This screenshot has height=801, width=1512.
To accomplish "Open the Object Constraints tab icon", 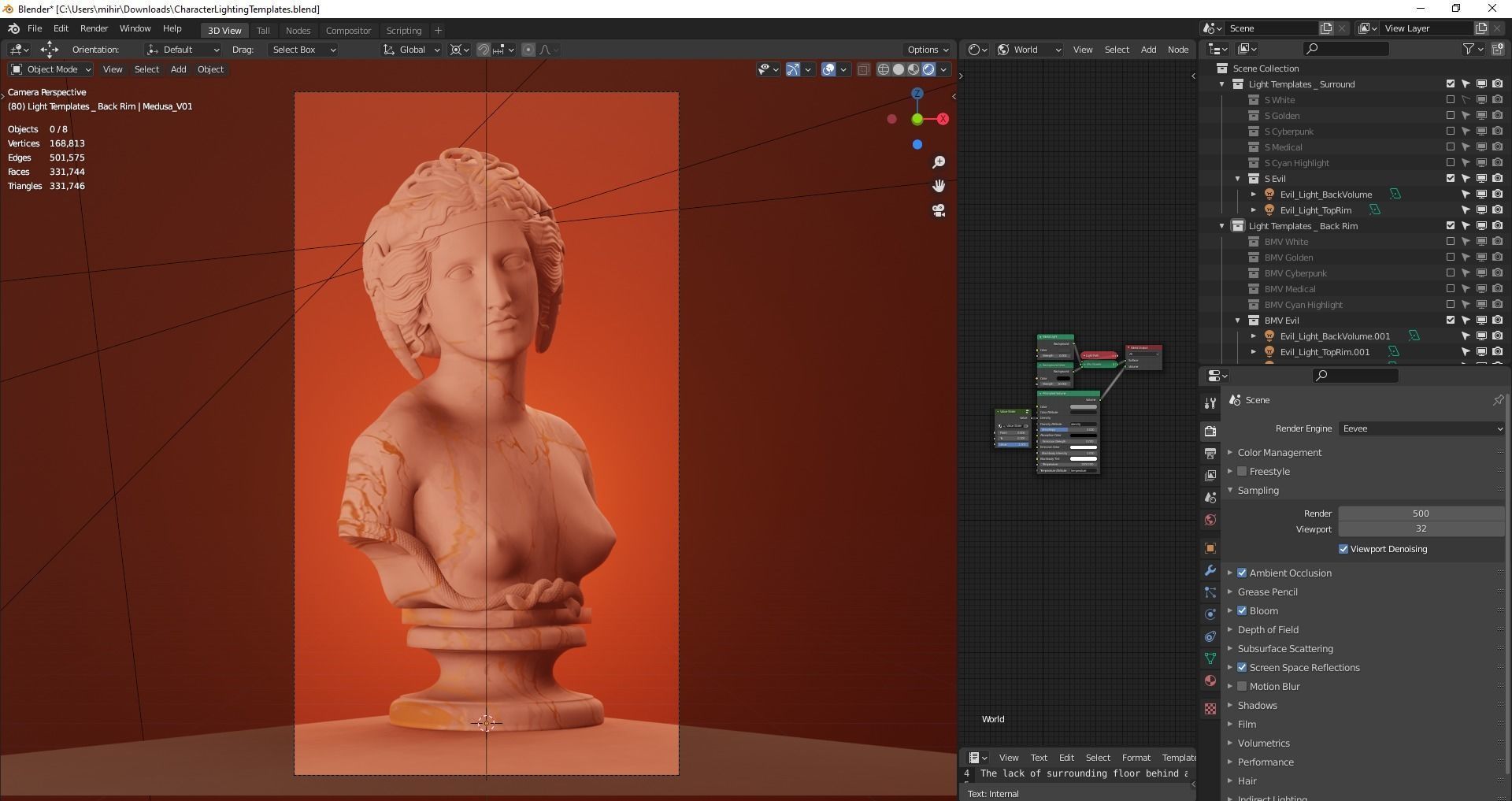I will [1210, 636].
